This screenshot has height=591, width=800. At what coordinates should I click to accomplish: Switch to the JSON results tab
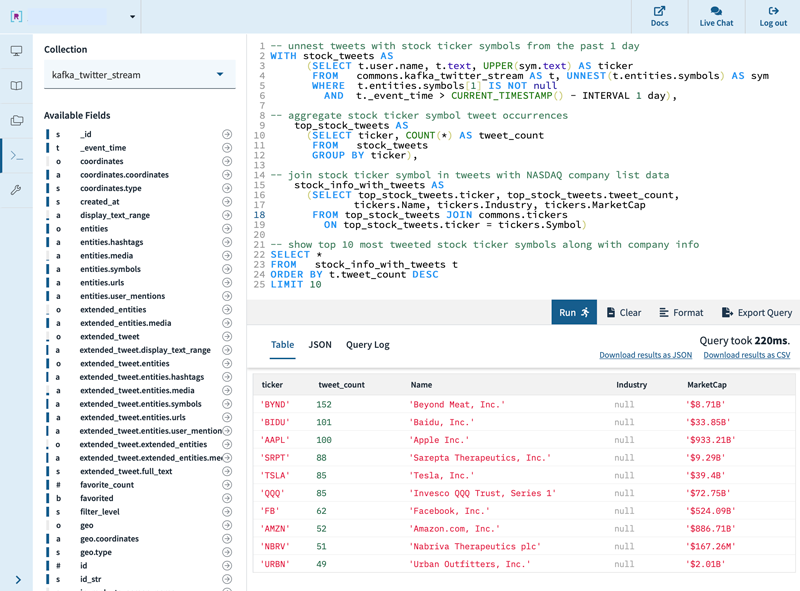320,344
